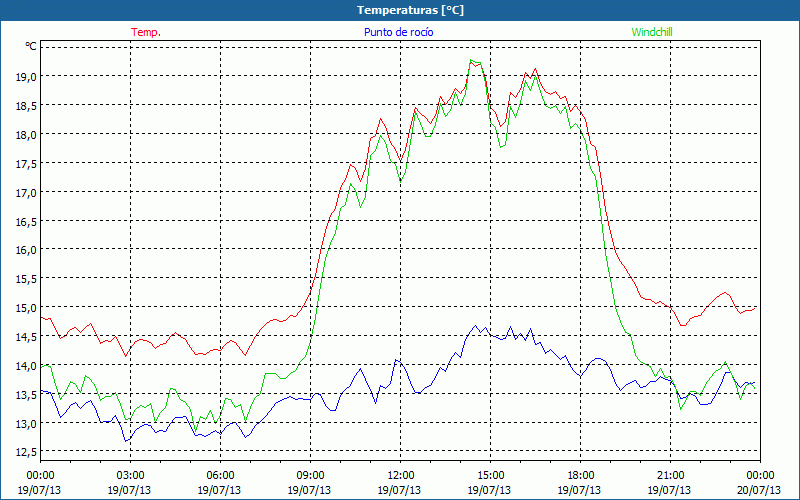
Task: Click the °C unit label on the y-axis
Action: [x=31, y=46]
